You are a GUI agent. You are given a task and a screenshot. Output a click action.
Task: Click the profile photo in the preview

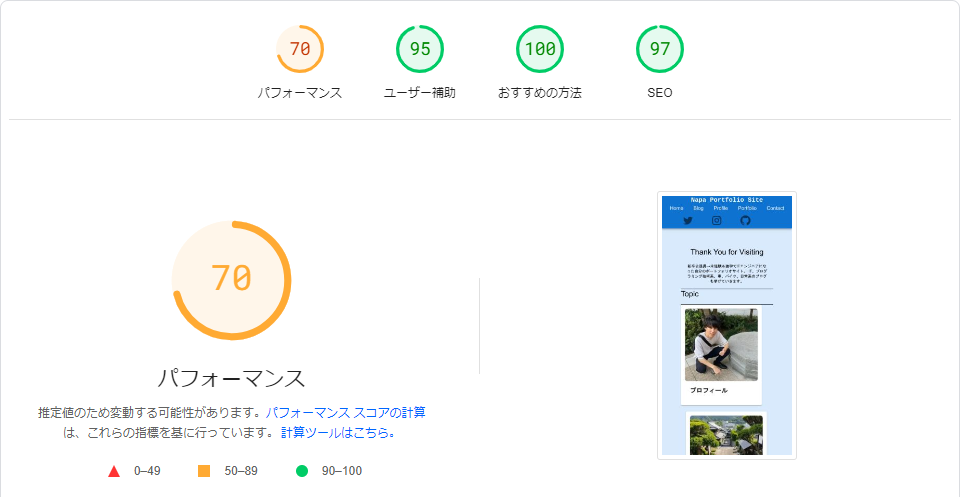[721, 344]
